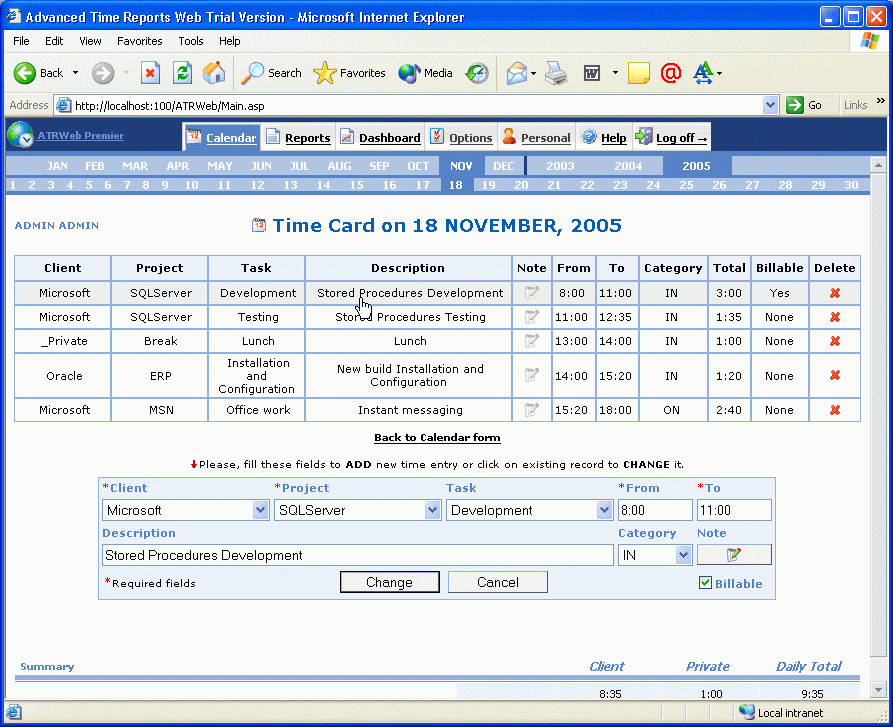Delete the Lunch time entry
The width and height of the screenshot is (893, 727).
coord(835,341)
